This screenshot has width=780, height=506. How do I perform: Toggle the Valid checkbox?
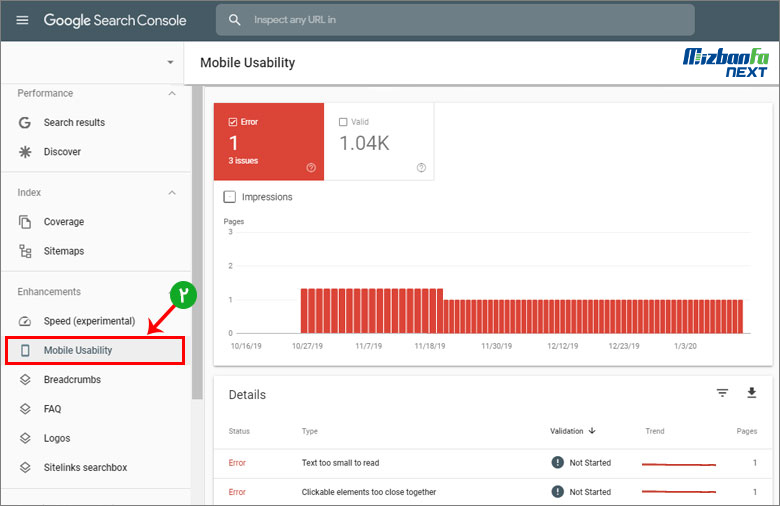(x=343, y=122)
